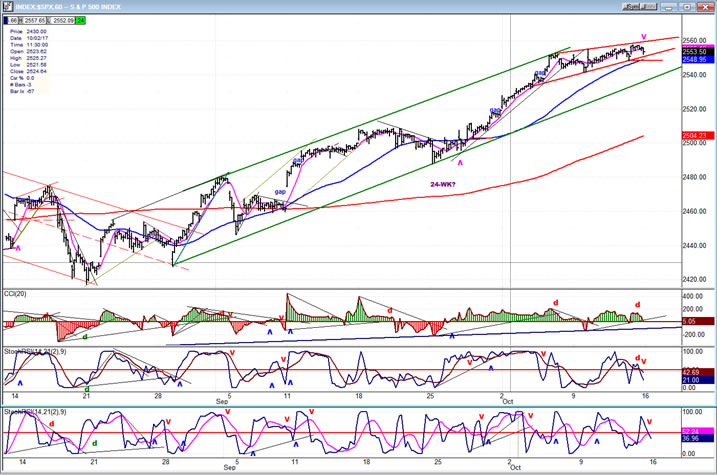Click the green d marker in CCI panel
The image size is (717, 475).
(x=84, y=337)
